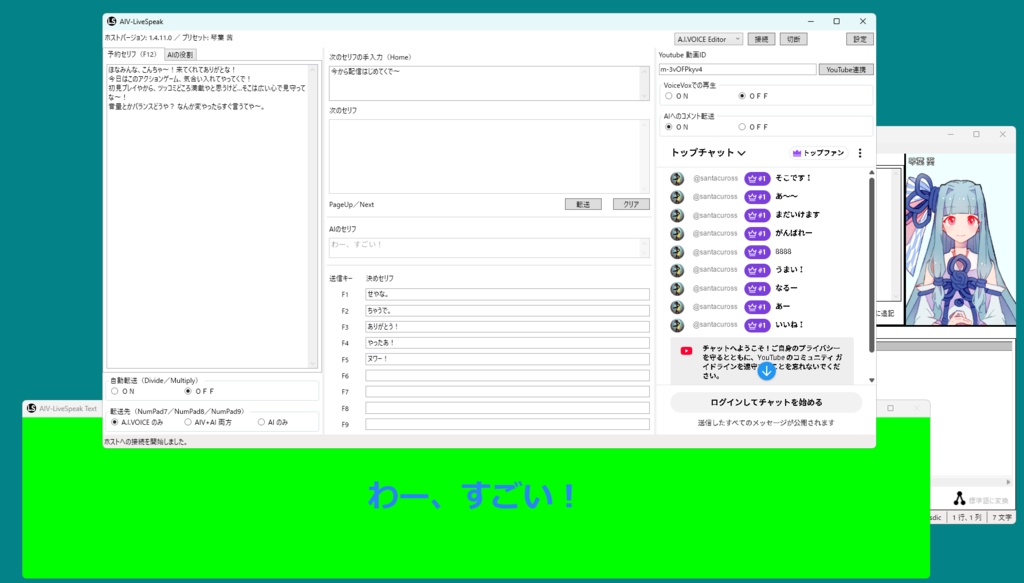Screen dimensions: 1024x583
Task: Click the 標準語に変換 icon in A.I.VOICE window
Action: pyautogui.click(x=959, y=499)
